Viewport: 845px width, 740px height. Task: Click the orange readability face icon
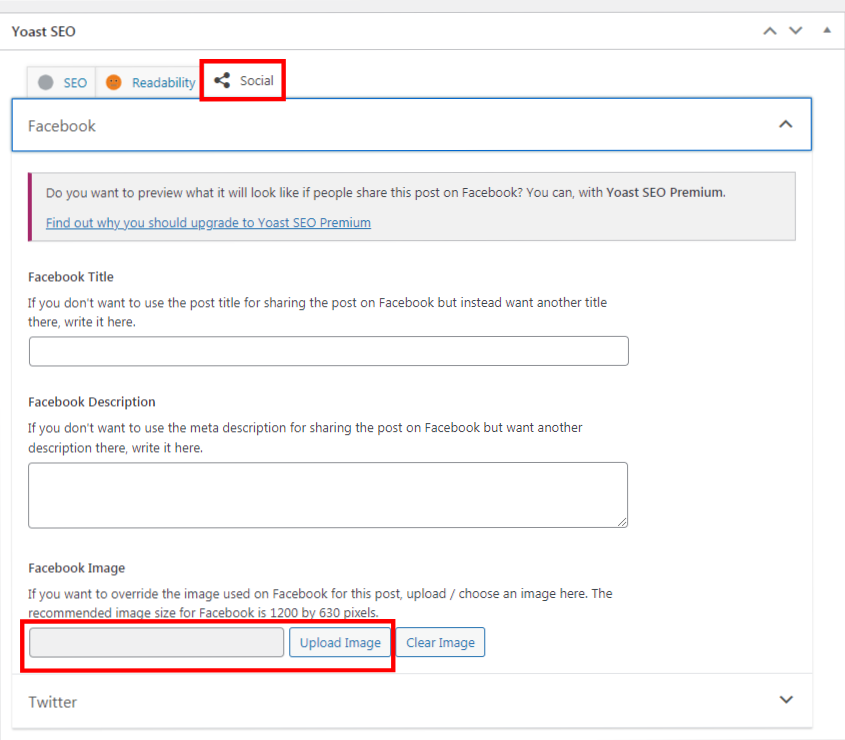click(114, 82)
